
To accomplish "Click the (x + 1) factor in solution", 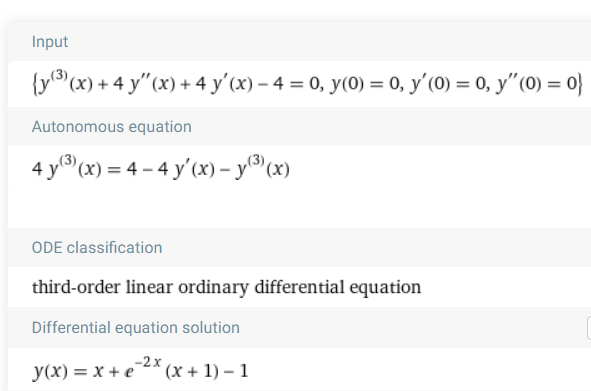I will click(x=192, y=371).
